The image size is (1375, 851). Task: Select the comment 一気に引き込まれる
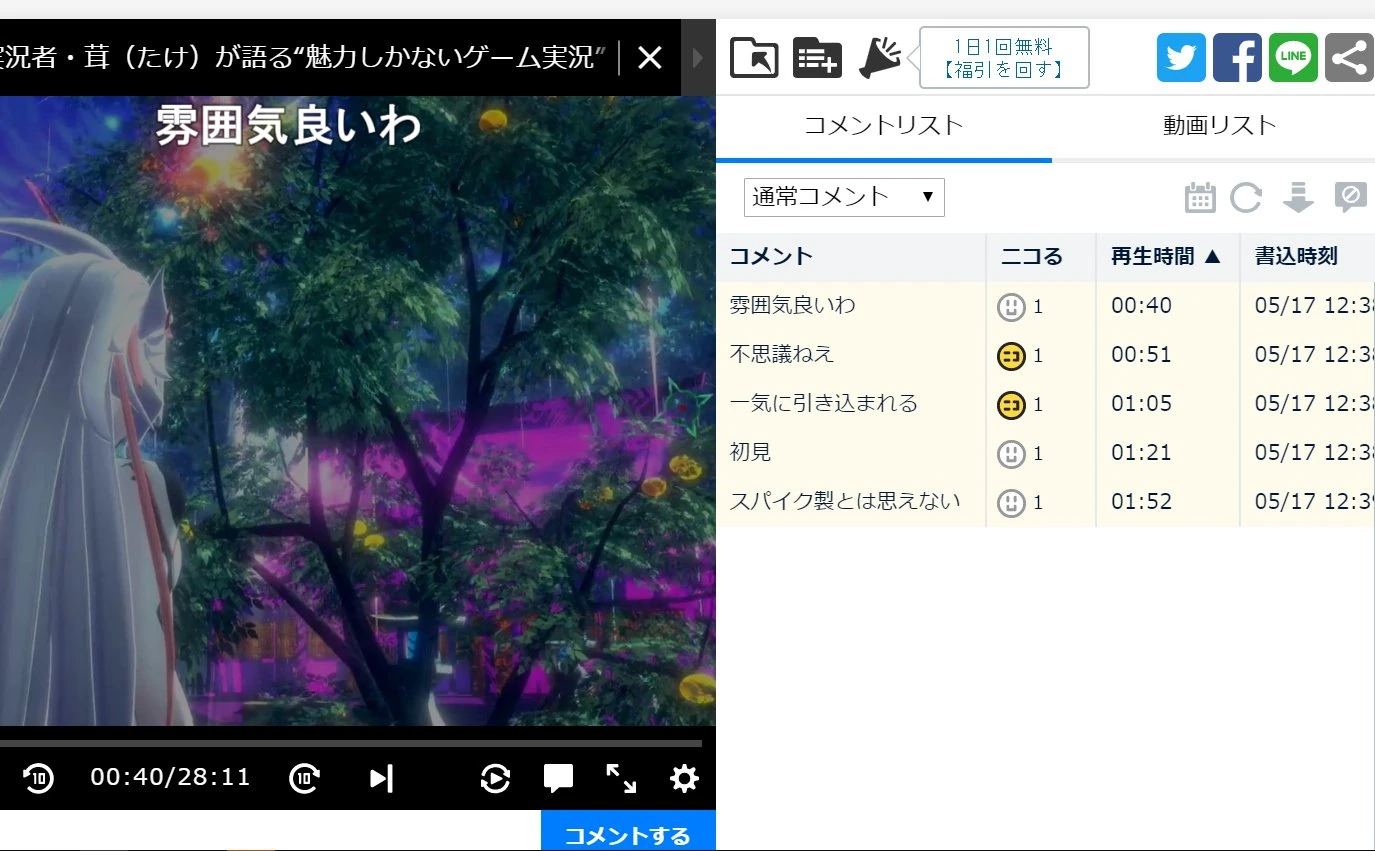pyautogui.click(x=824, y=404)
